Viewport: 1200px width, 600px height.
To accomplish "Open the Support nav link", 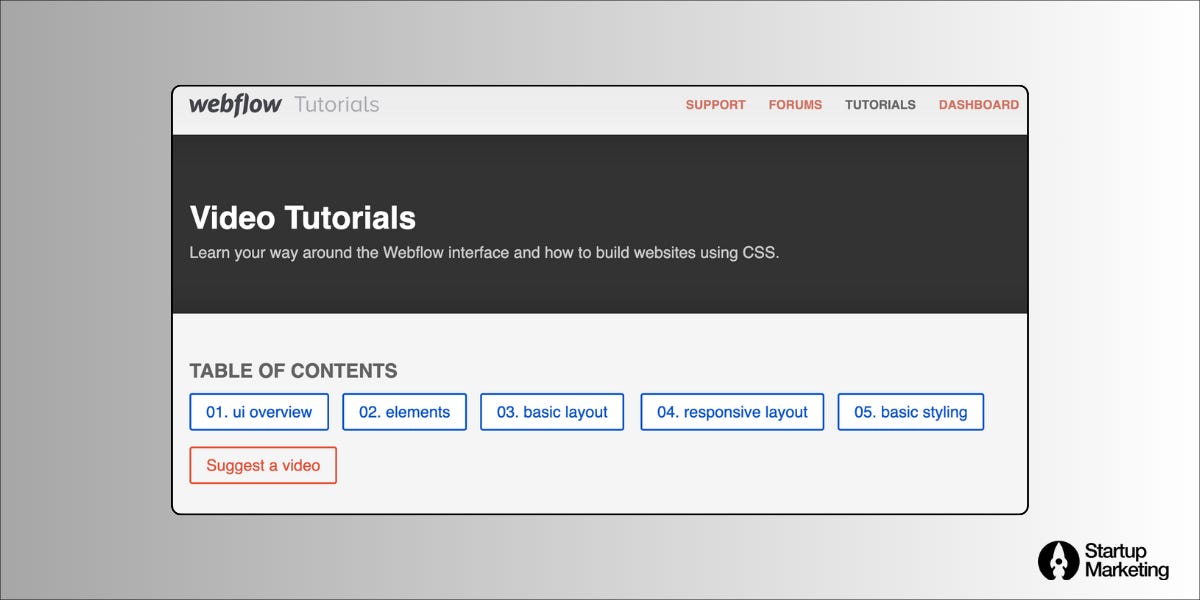I will [715, 104].
